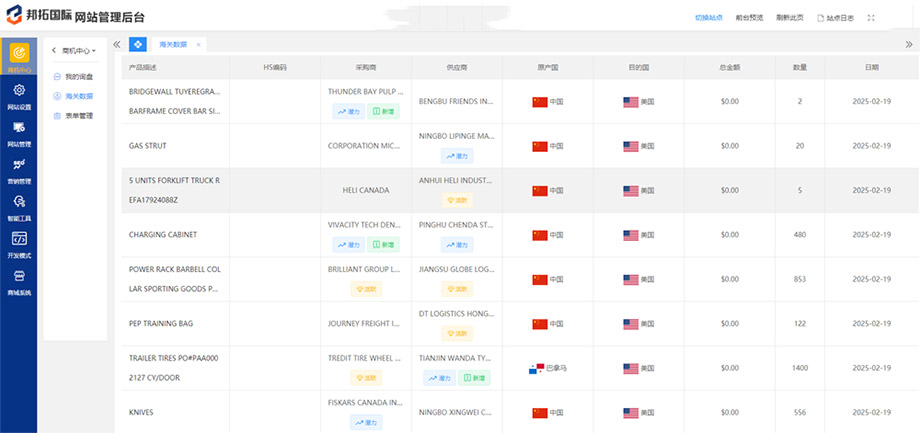
Task: Click US flag in KNIVES row
Action: 631,413
